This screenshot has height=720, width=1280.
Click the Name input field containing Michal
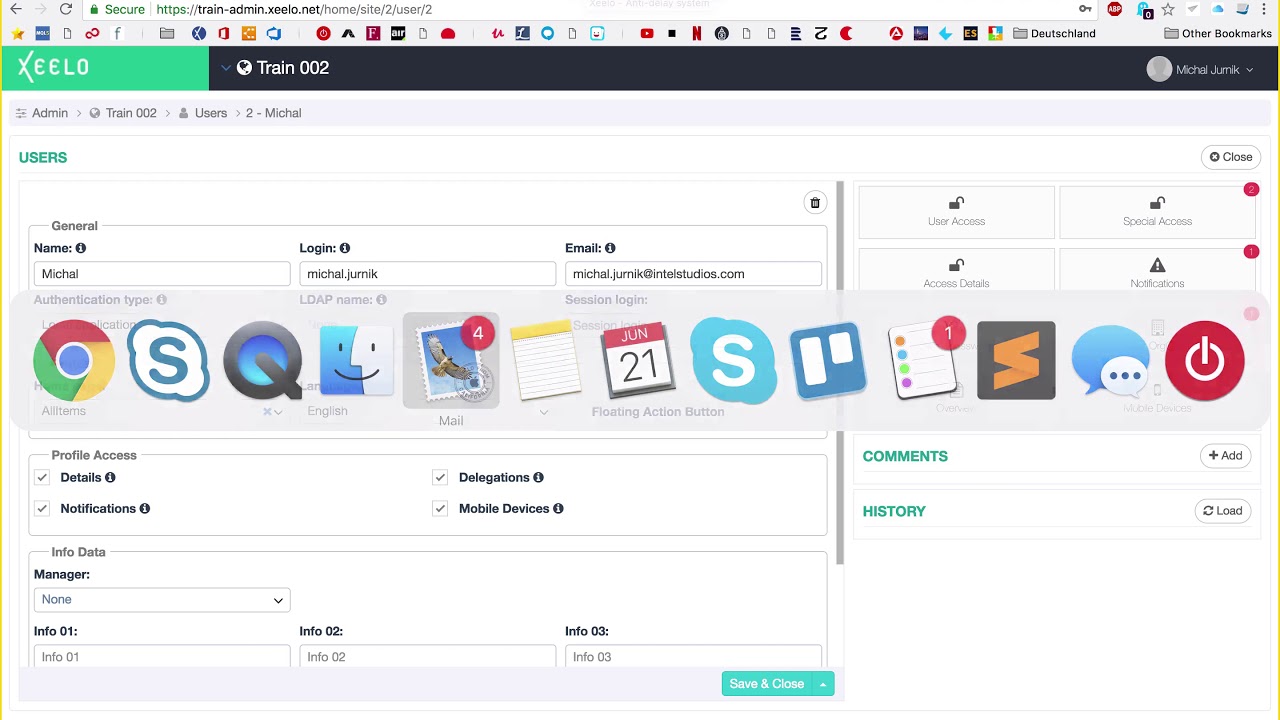click(x=162, y=274)
